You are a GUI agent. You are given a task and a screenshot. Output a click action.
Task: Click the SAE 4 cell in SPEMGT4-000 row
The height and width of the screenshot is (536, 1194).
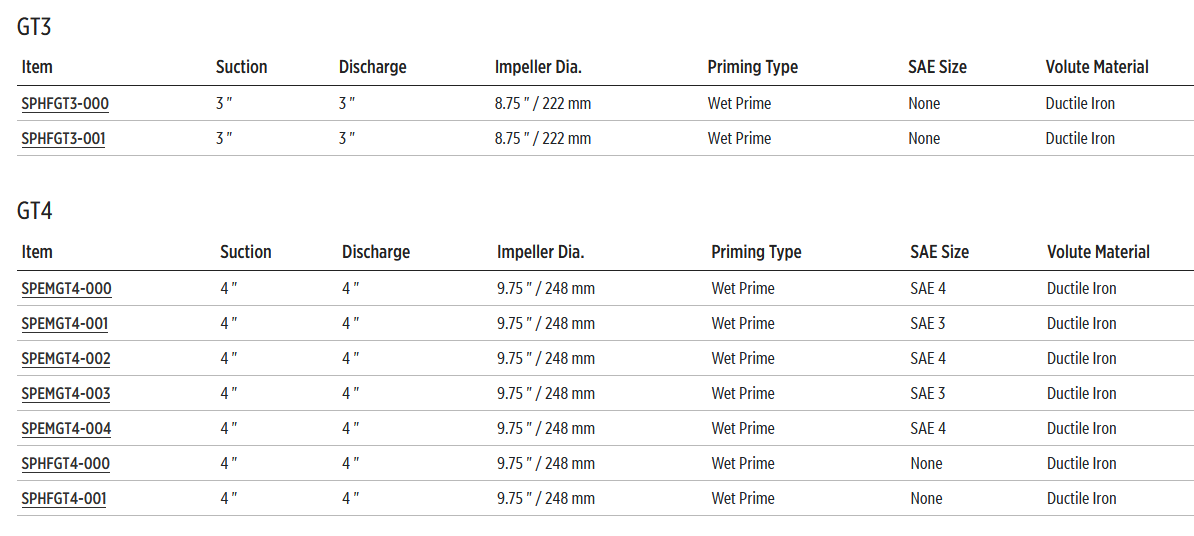click(x=928, y=289)
